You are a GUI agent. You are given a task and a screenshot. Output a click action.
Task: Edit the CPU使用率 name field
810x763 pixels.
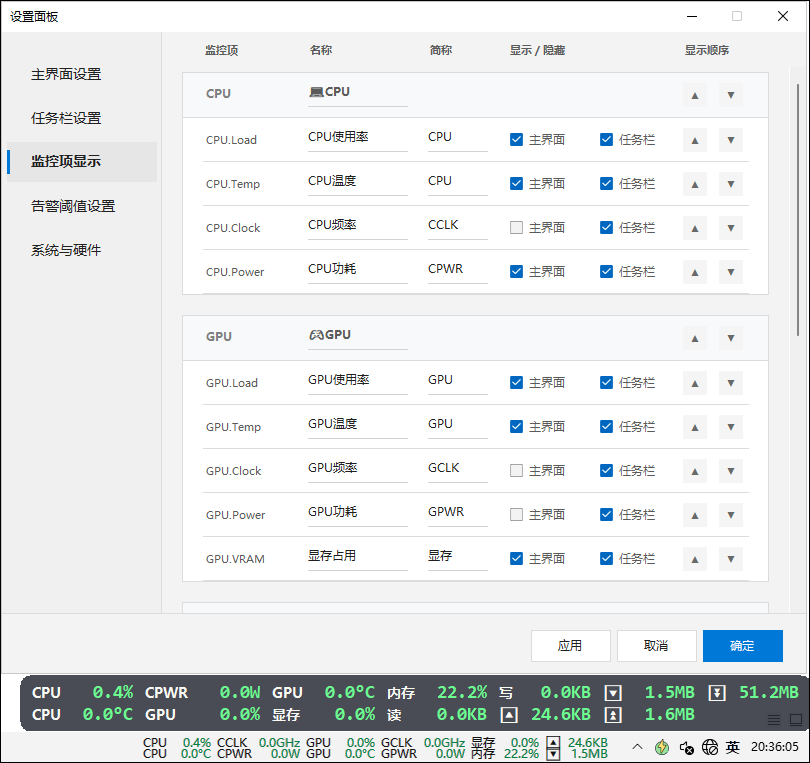click(357, 137)
